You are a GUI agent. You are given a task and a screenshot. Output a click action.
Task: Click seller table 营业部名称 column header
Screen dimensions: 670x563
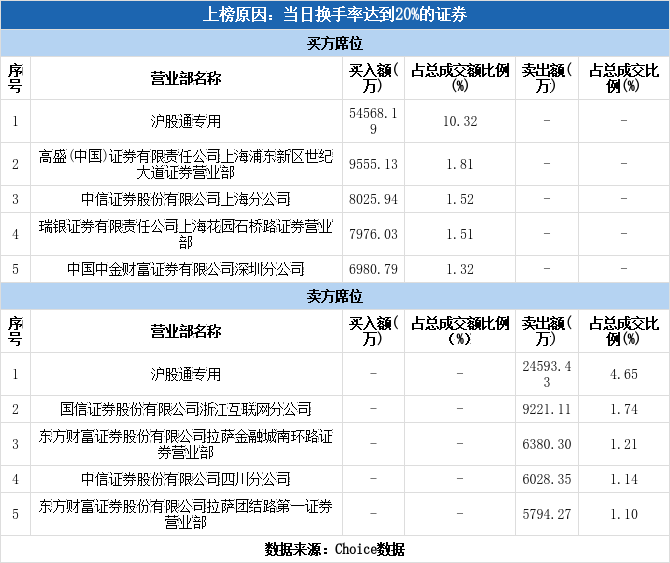coord(186,331)
